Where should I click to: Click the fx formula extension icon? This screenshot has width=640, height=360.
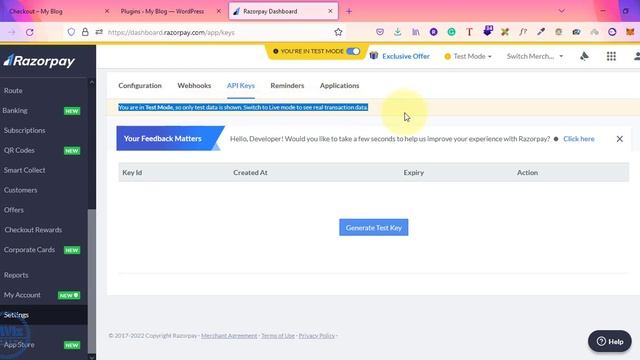[523, 32]
